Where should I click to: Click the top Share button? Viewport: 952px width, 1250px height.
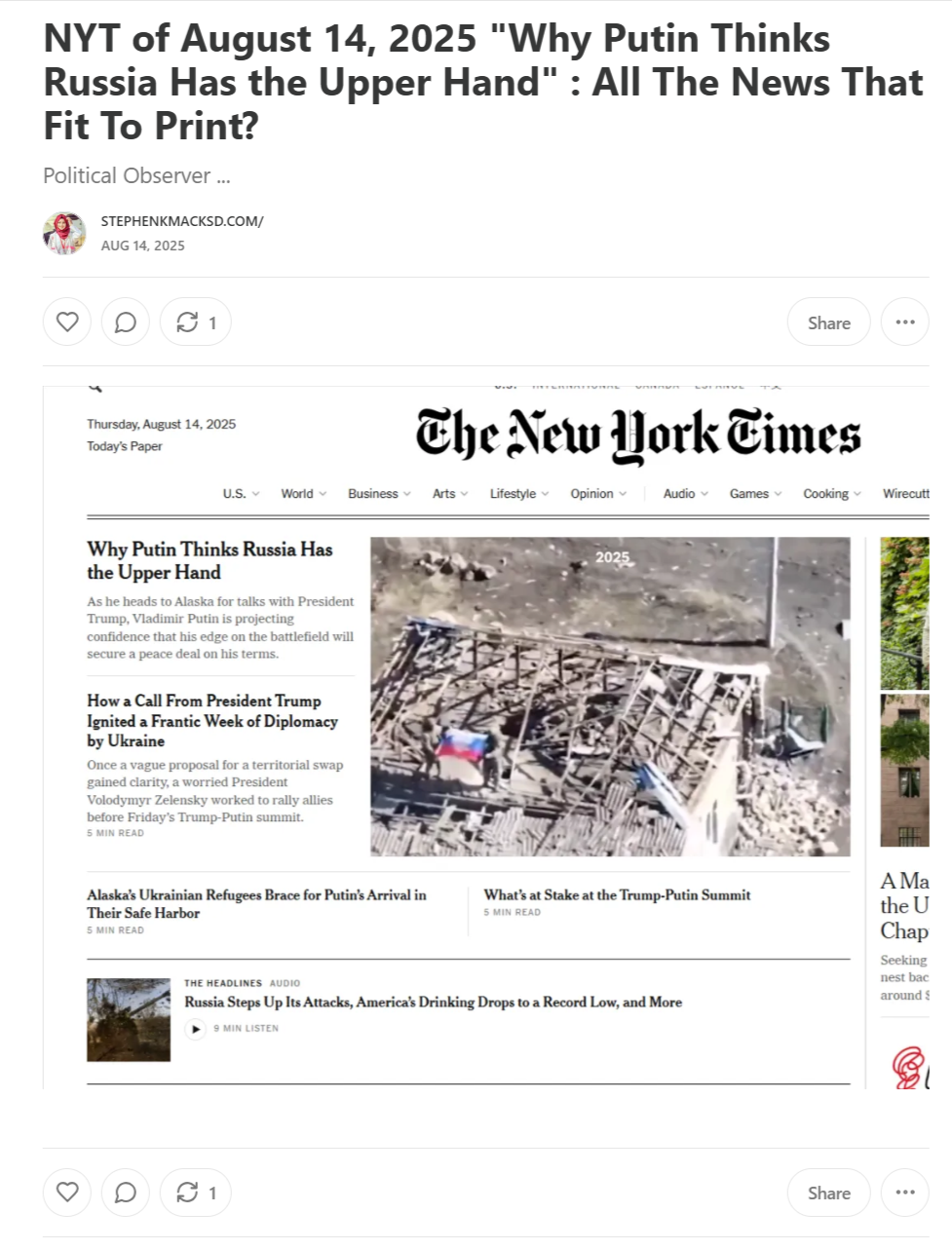(x=829, y=322)
